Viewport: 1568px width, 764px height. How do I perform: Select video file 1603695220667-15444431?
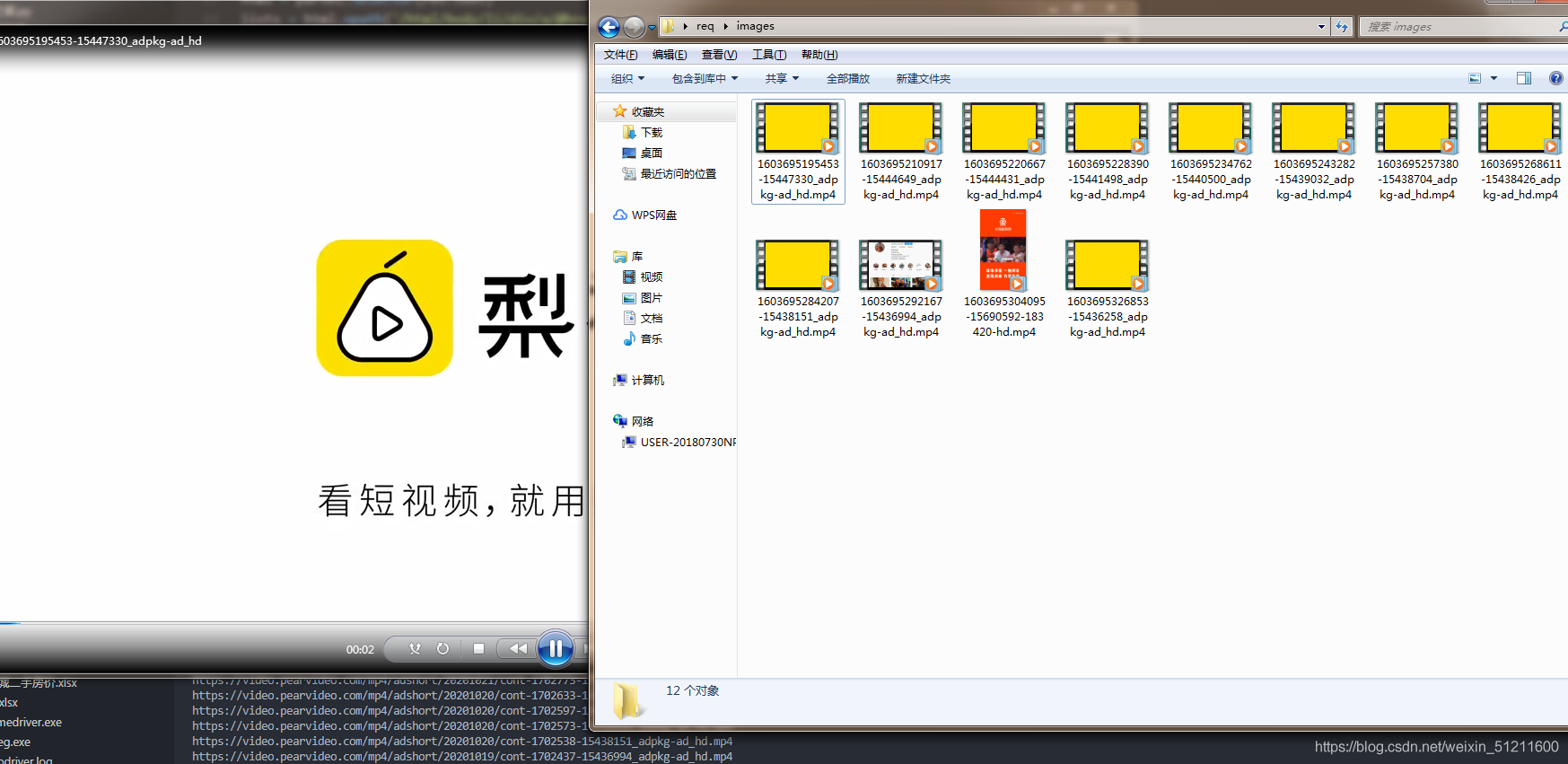1004,152
